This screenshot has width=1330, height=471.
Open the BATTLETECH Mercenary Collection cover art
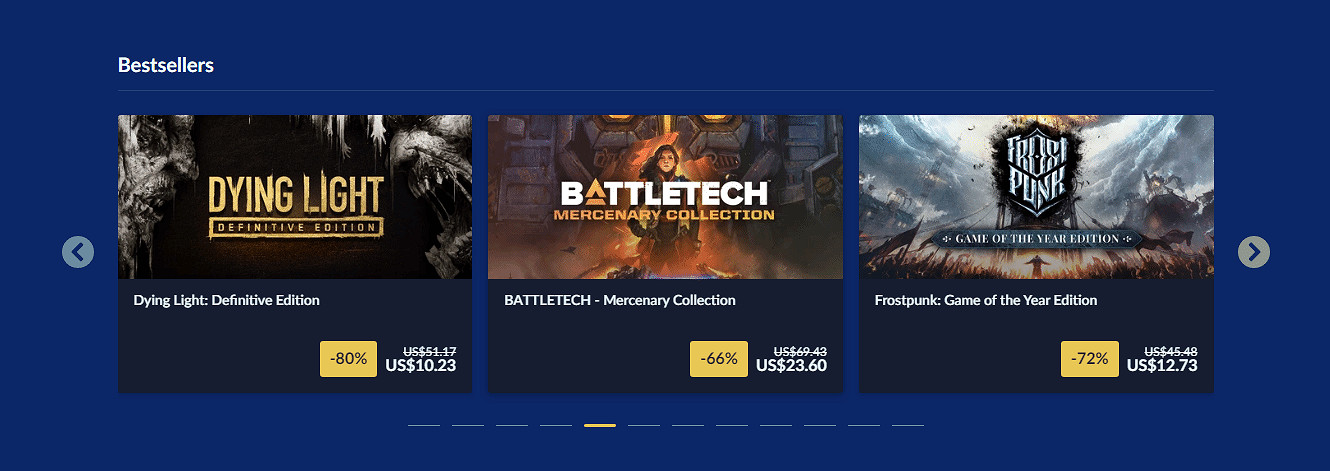pyautogui.click(x=665, y=197)
